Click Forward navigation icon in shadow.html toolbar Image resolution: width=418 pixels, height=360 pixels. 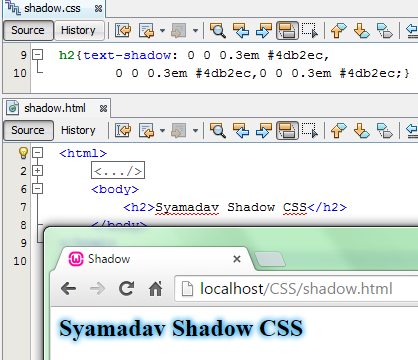point(179,131)
